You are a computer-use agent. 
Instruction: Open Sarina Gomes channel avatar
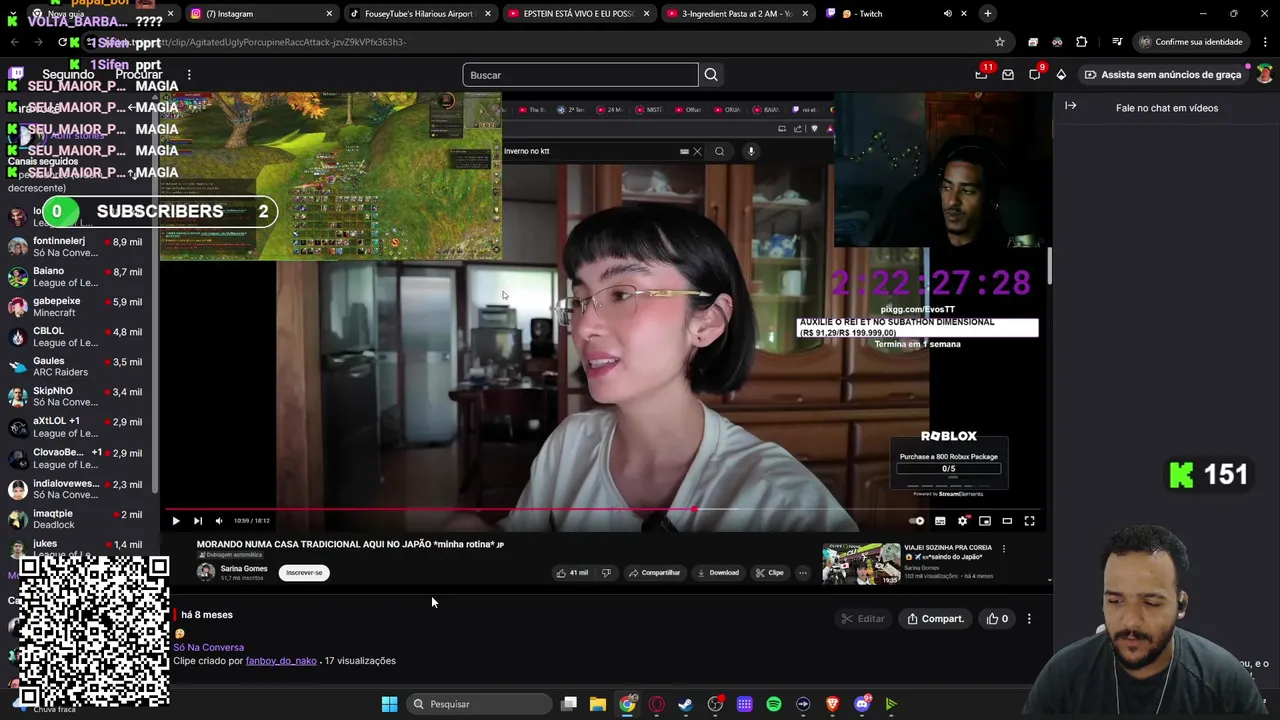coord(206,572)
